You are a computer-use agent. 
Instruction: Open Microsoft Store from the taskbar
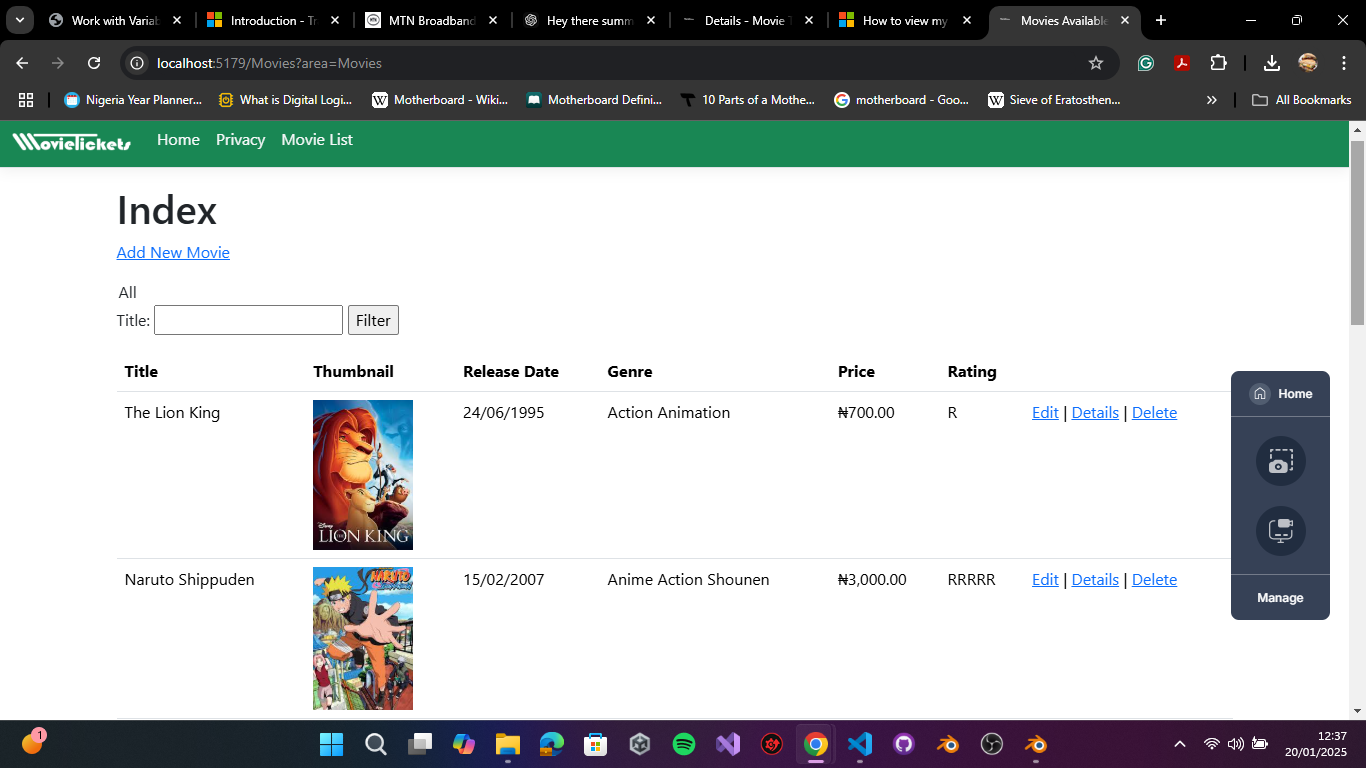tap(596, 744)
